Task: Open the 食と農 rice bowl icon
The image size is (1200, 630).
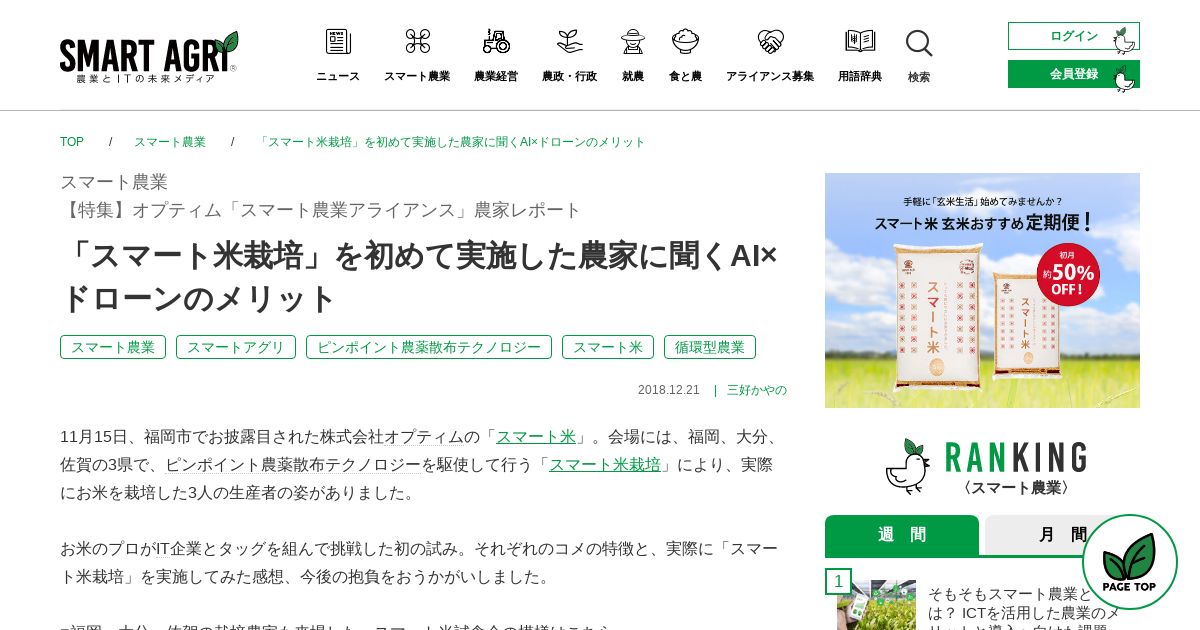Action: pyautogui.click(x=685, y=41)
